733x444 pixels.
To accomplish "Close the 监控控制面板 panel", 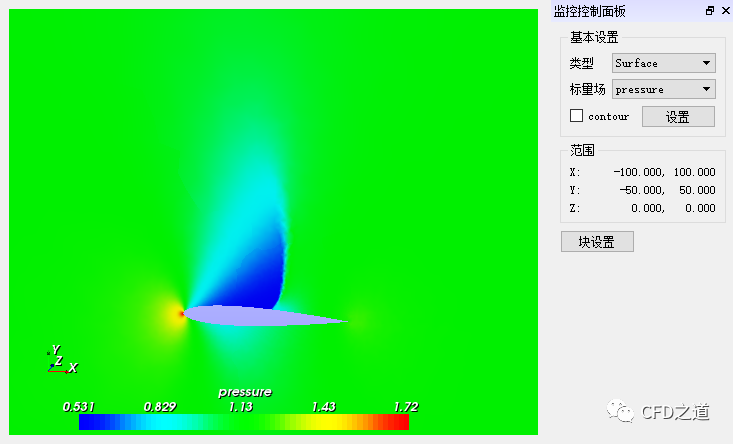I will point(725,11).
